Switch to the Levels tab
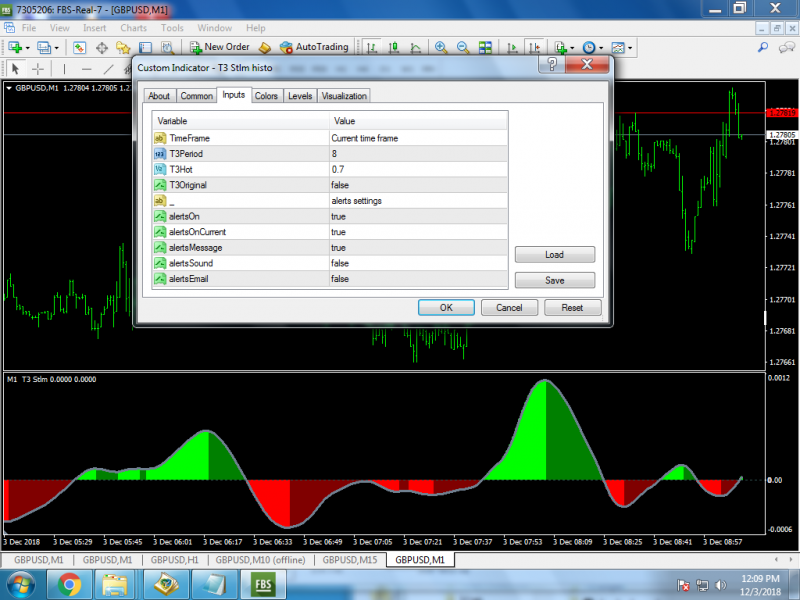800x600 pixels. (x=300, y=96)
